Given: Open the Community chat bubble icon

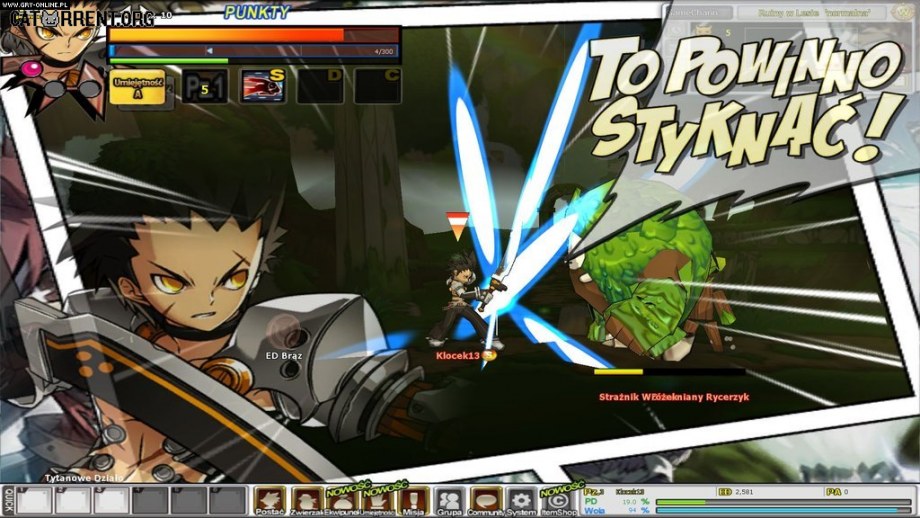Looking at the screenshot, I should [486, 500].
